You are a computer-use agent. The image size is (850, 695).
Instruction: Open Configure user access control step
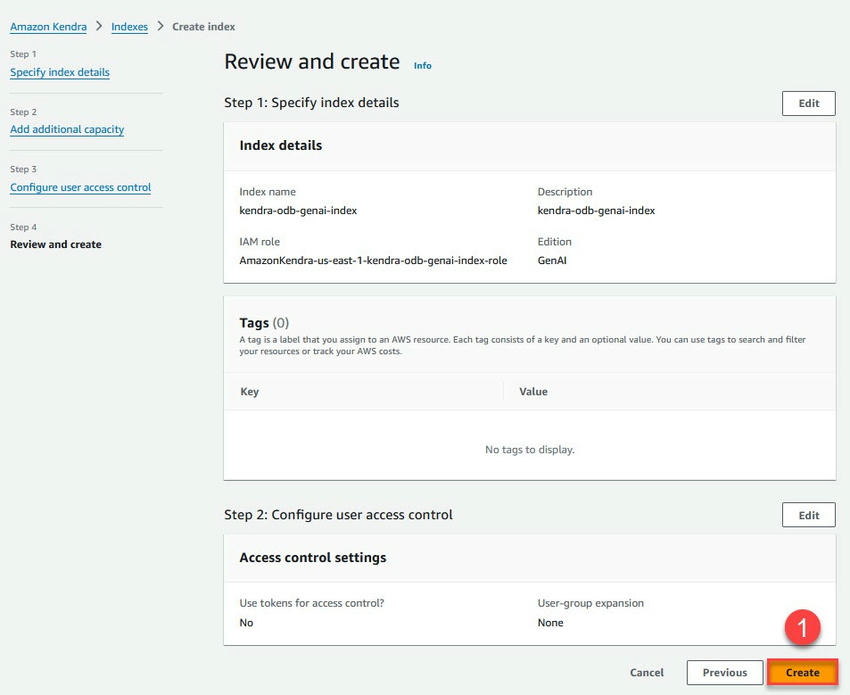click(x=80, y=188)
